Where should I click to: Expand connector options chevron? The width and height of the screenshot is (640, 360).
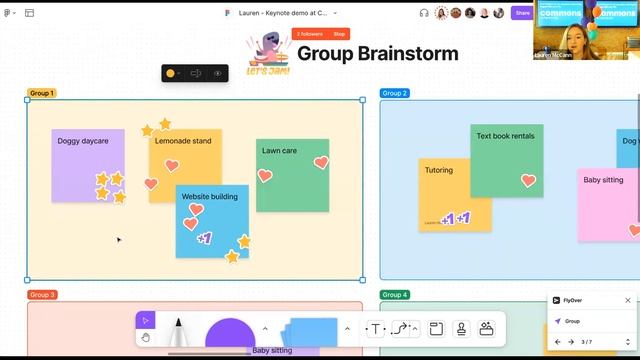(x=415, y=329)
